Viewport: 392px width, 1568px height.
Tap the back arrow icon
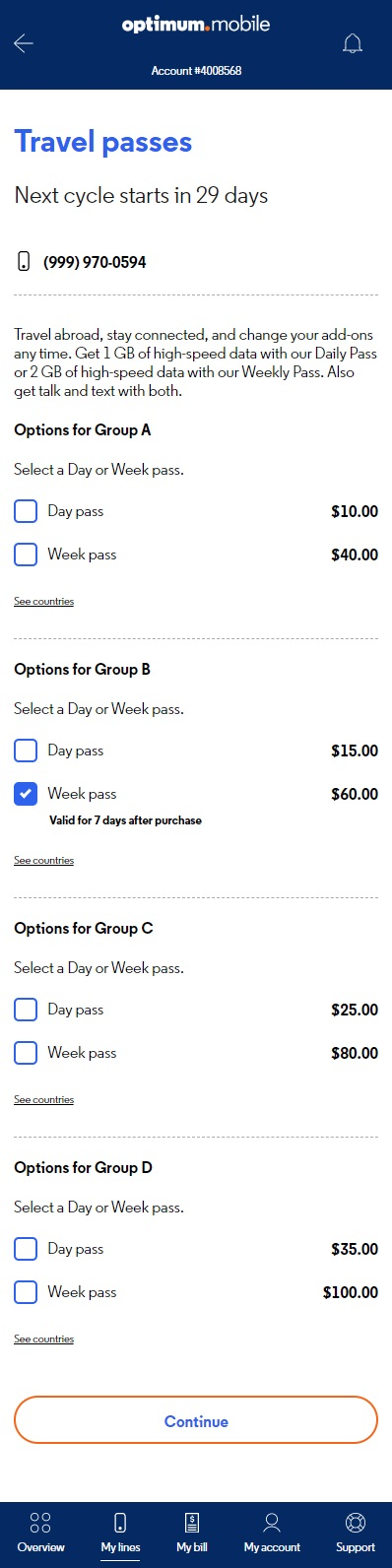24,43
